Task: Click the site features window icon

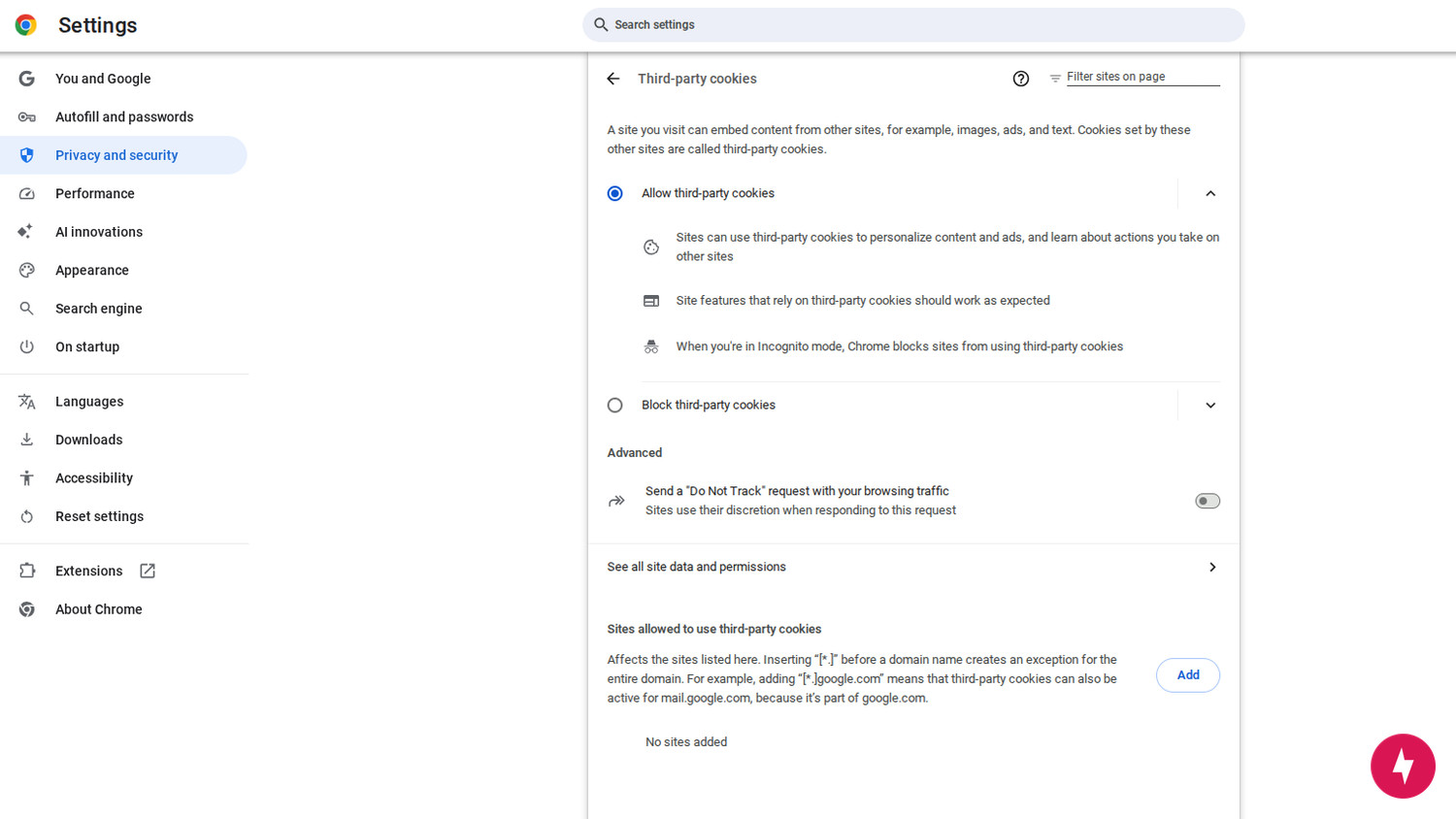Action: 651,301
